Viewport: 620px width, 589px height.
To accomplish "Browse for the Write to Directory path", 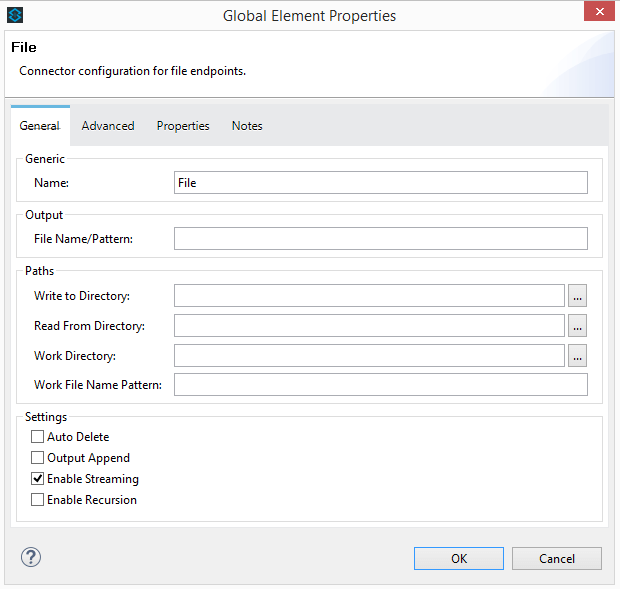I will [x=577, y=296].
